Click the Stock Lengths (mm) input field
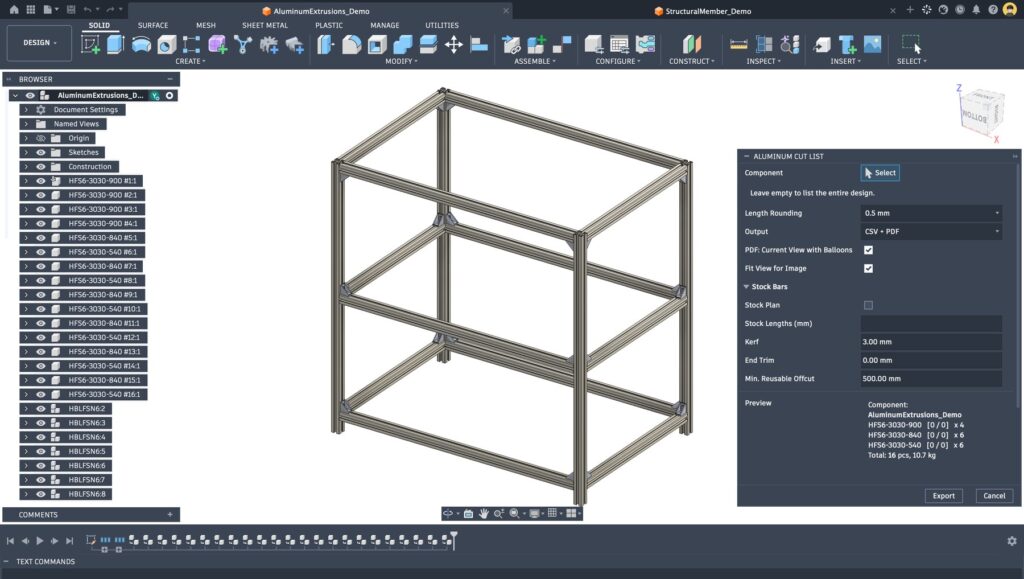 (x=931, y=323)
